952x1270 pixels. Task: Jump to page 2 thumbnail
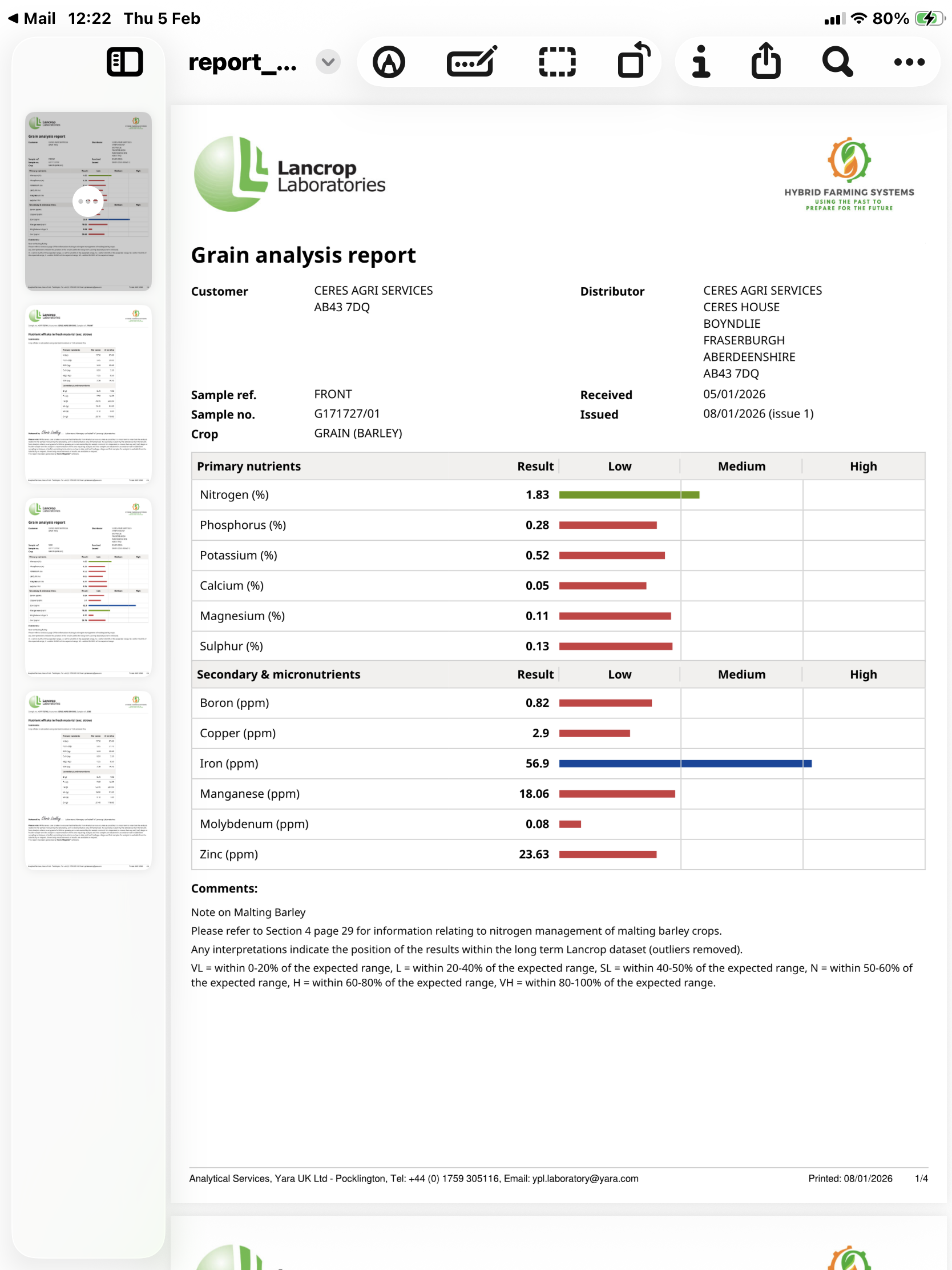click(88, 394)
